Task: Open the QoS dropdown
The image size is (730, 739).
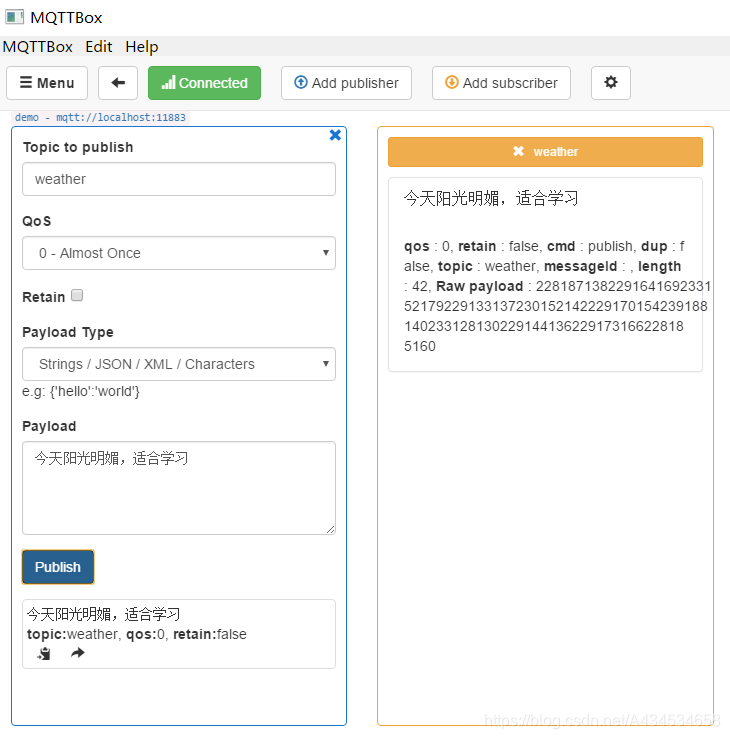Action: coord(179,253)
